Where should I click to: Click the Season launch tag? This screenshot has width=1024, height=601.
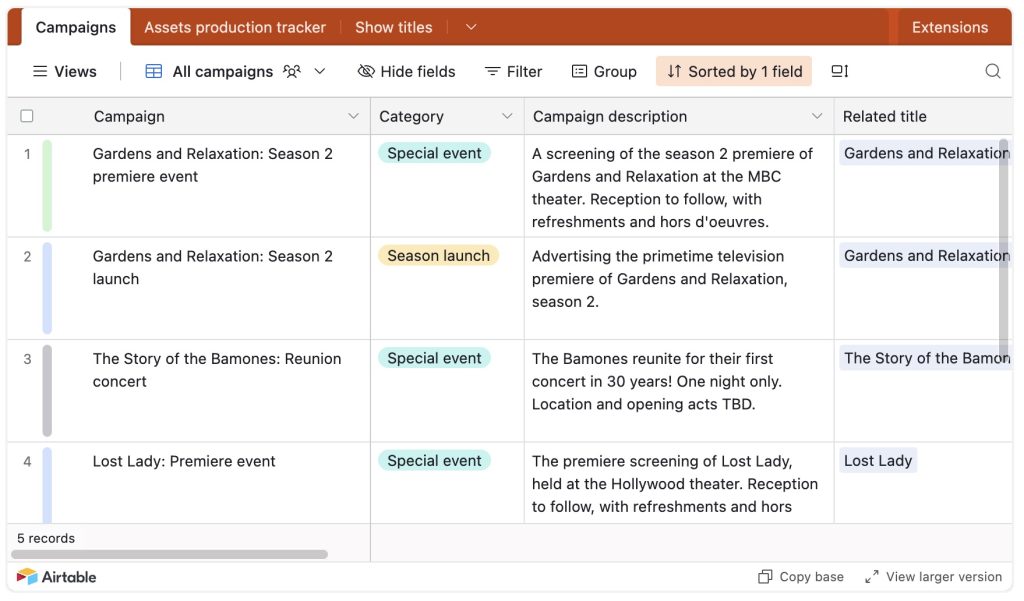tap(438, 255)
